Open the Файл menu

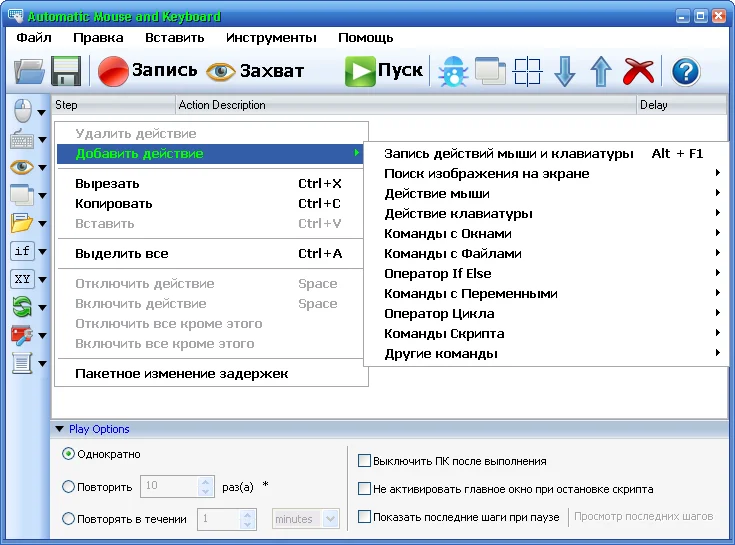pyautogui.click(x=34, y=37)
